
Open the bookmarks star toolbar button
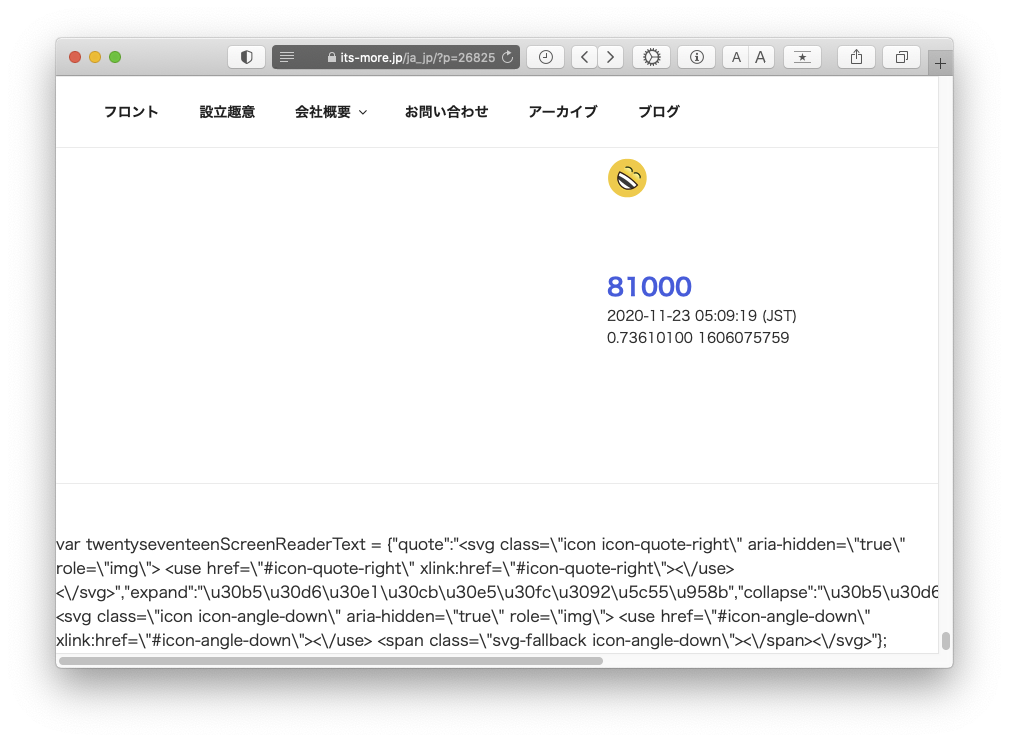pos(802,57)
